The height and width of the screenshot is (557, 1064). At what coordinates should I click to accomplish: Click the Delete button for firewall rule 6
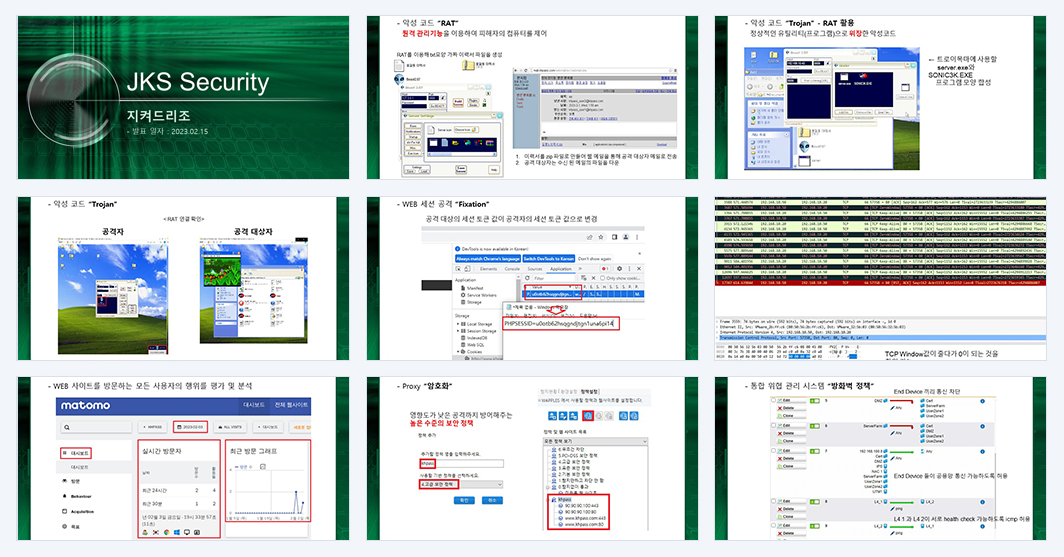791,433
